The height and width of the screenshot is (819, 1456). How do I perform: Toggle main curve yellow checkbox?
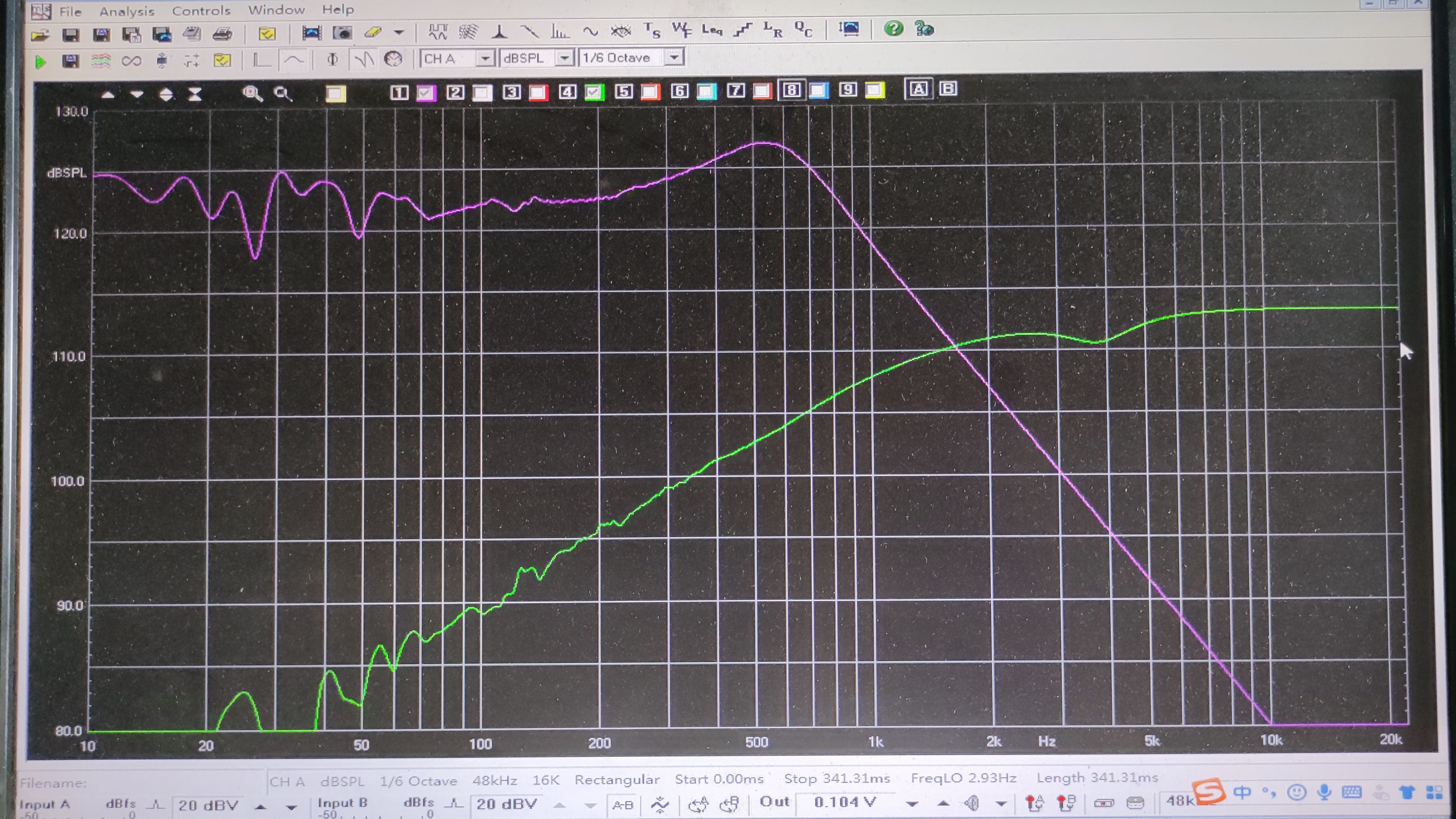(x=335, y=94)
